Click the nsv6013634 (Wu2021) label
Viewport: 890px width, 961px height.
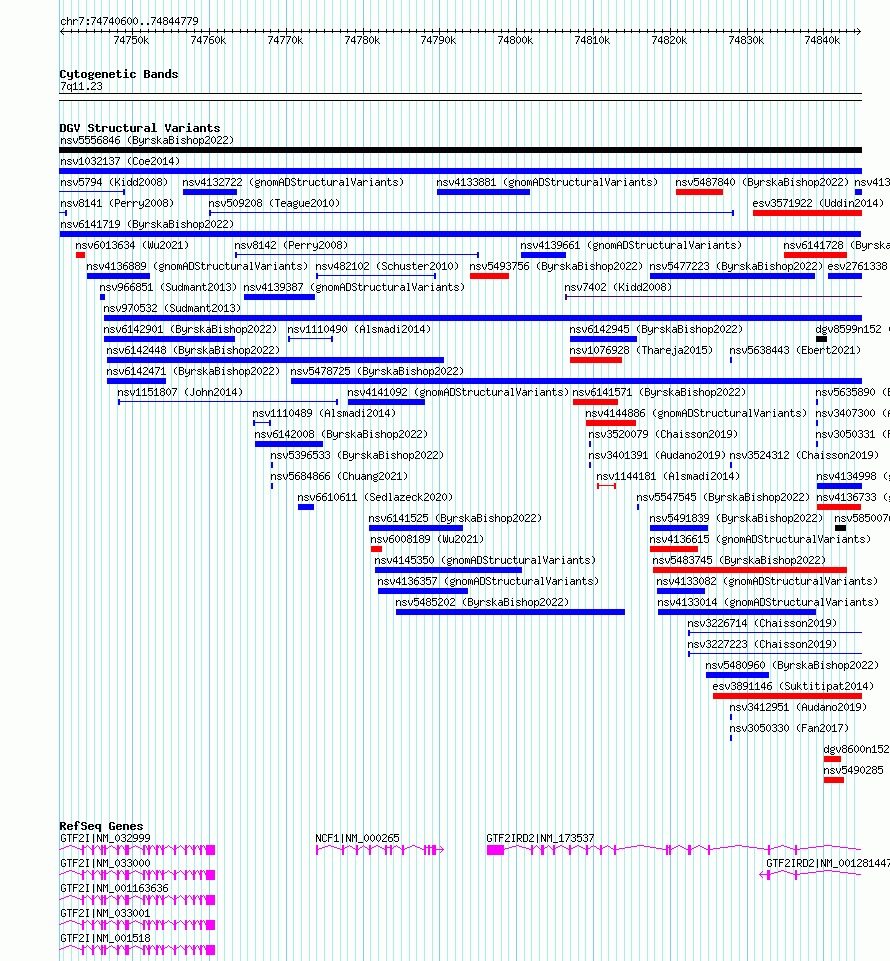[x=132, y=245]
